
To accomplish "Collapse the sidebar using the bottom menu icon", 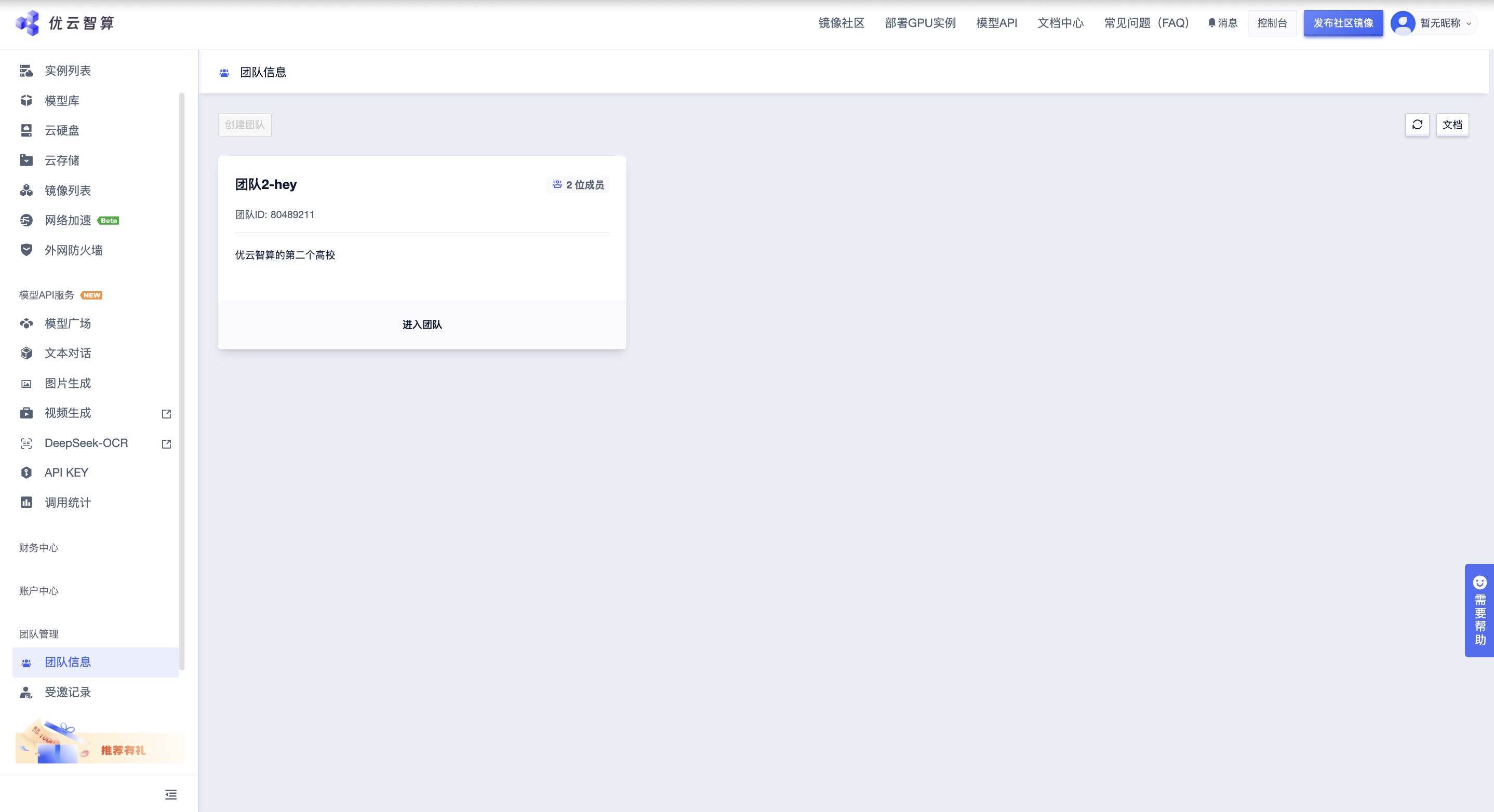I will click(170, 794).
